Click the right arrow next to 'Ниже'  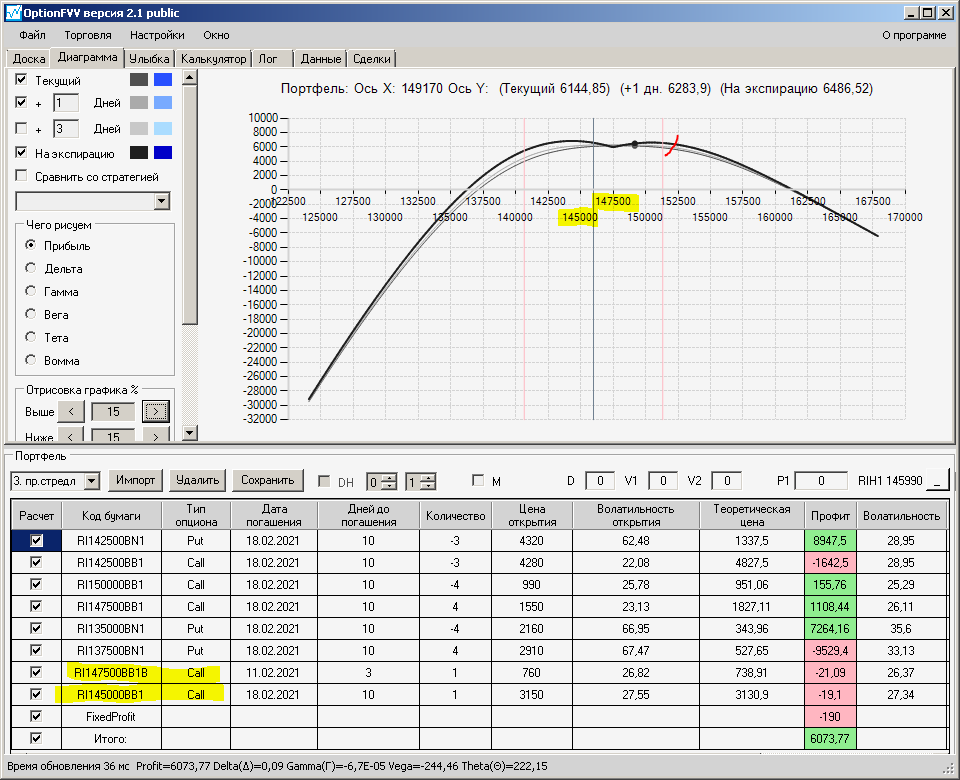coord(155,436)
